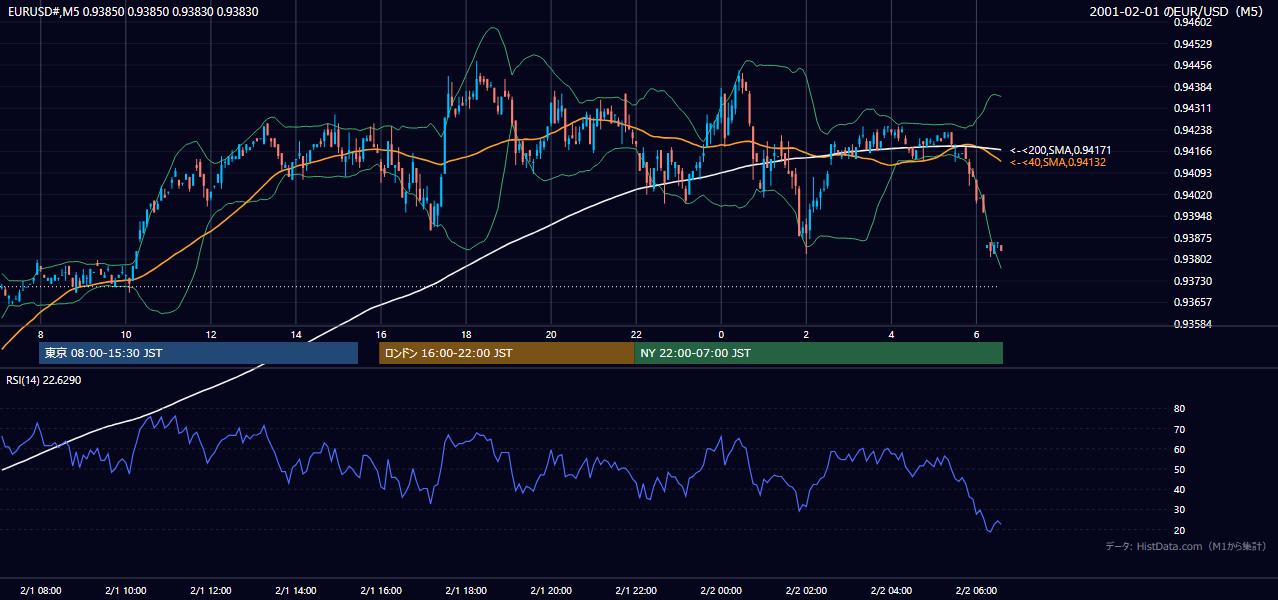Click the 200 SMA 0.94171 label
Viewport: 1278px width, 600px height.
click(x=1060, y=150)
